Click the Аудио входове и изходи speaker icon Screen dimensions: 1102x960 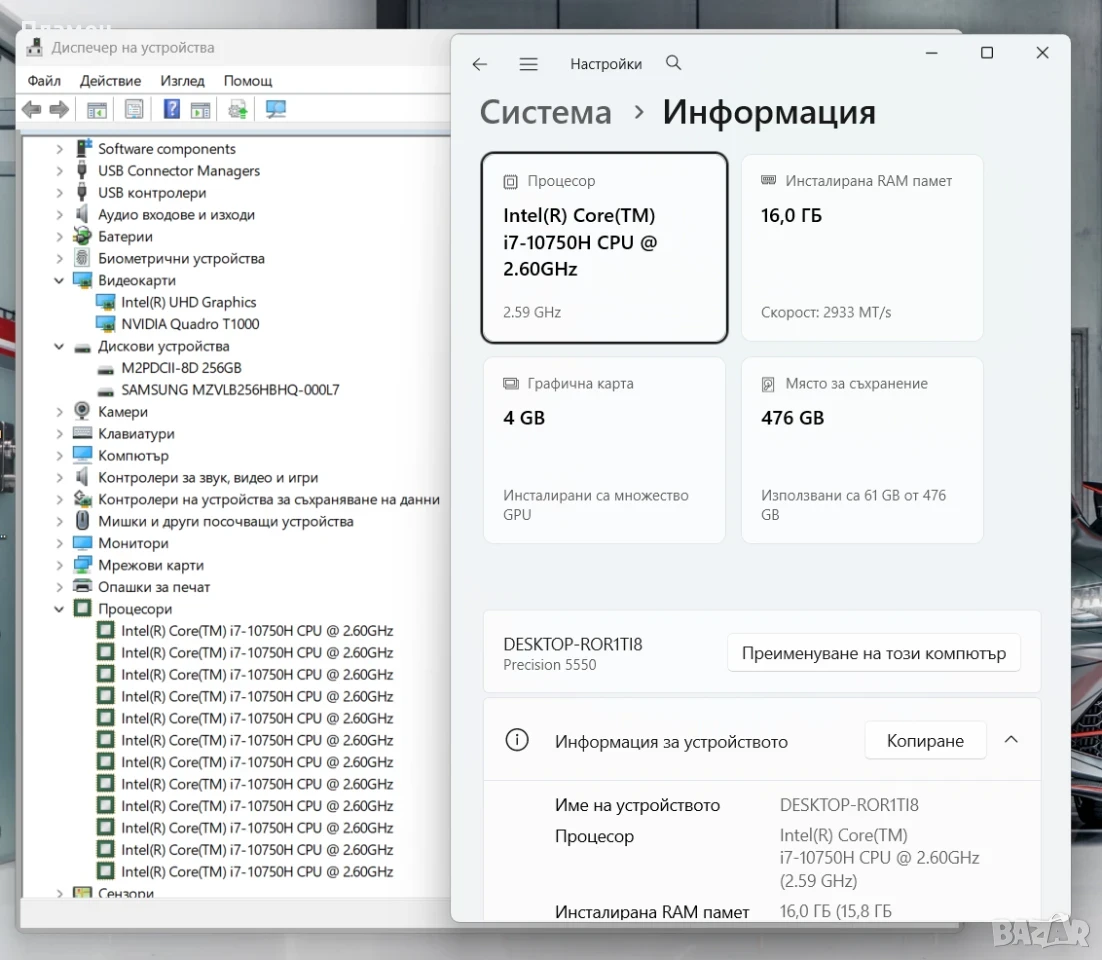tap(82, 214)
